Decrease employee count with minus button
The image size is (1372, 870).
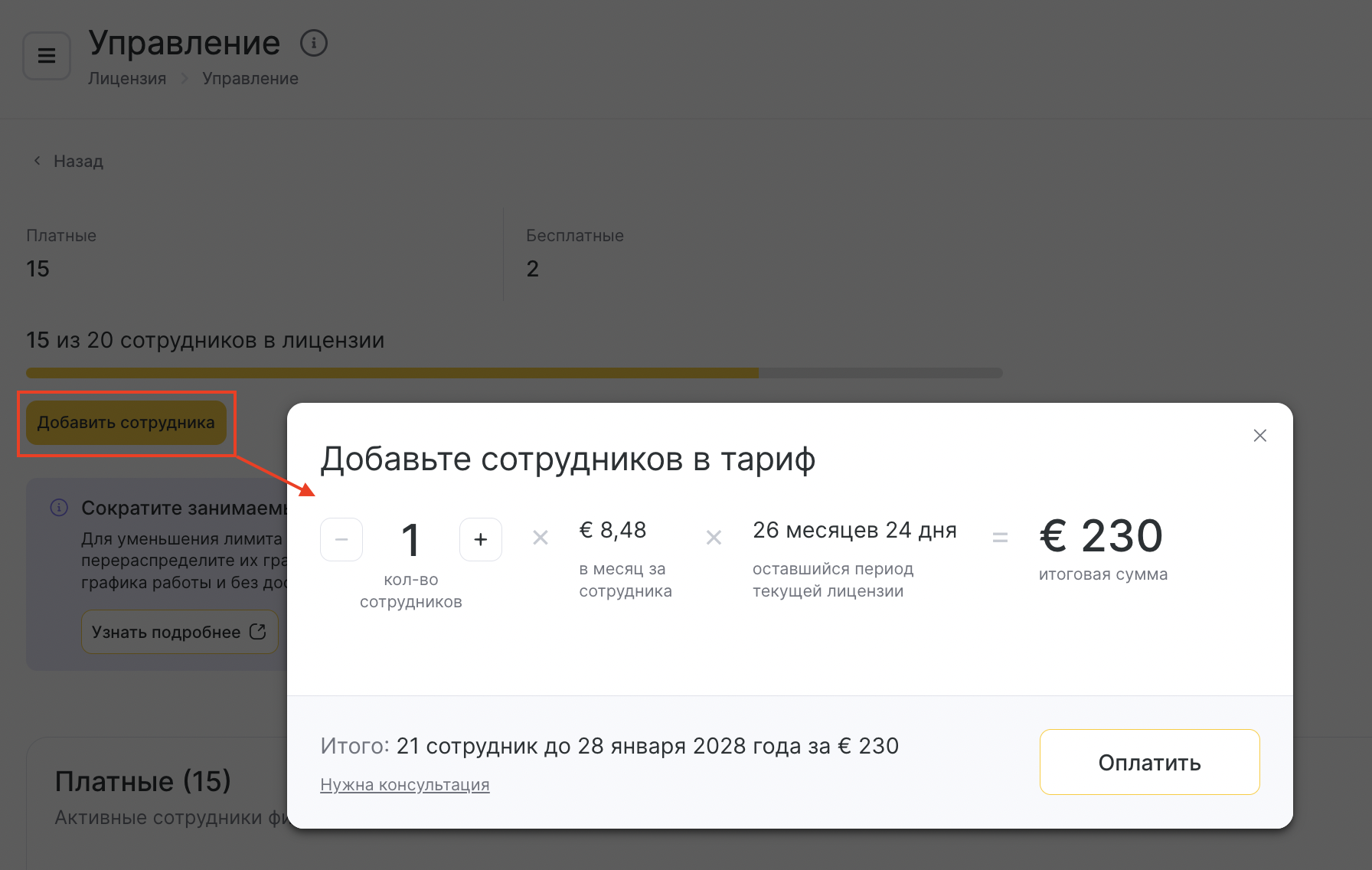click(x=341, y=539)
